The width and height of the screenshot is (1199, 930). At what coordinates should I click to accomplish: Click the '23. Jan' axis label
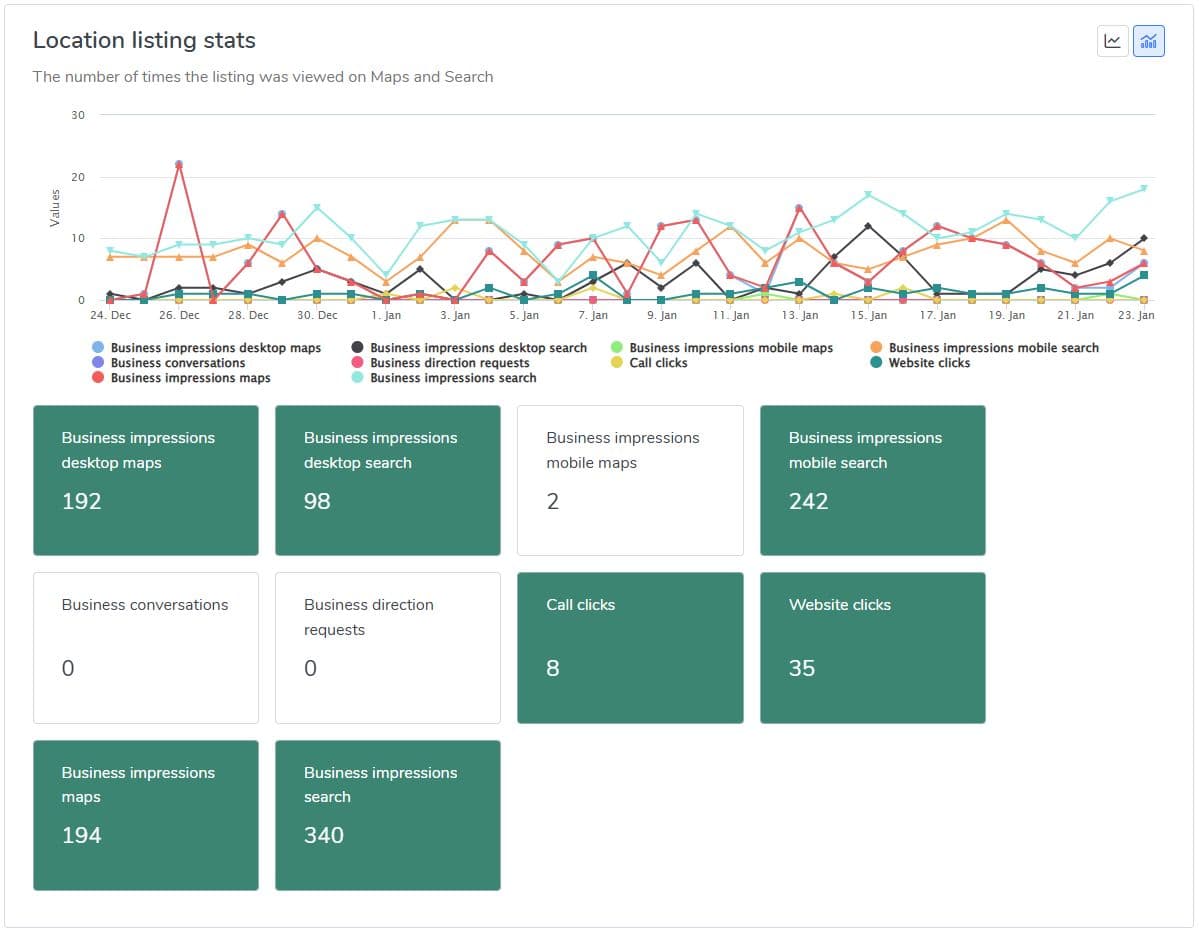[x=1136, y=315]
